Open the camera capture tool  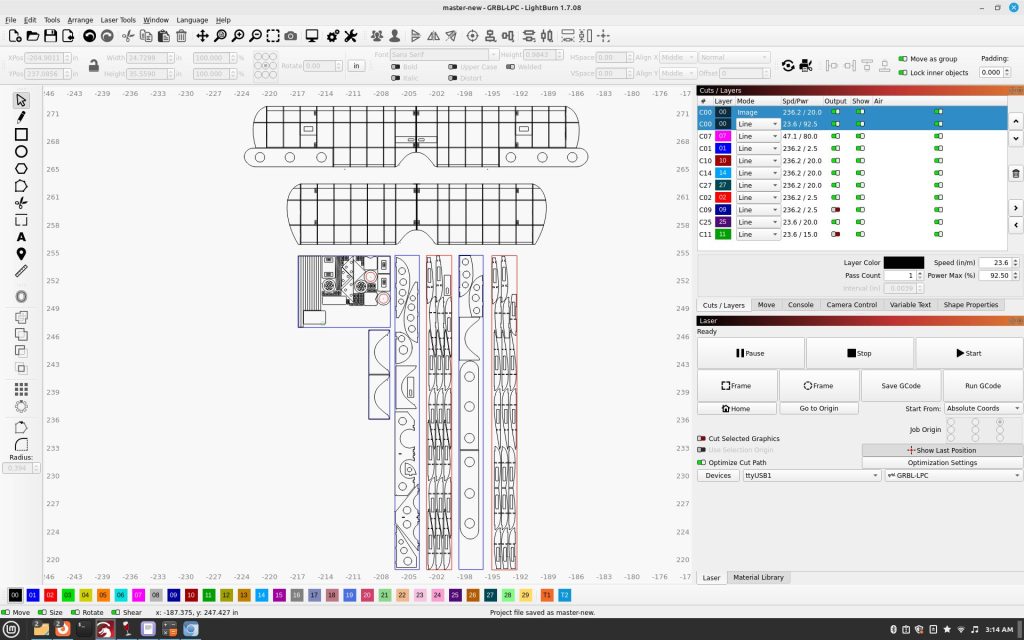tap(290, 36)
